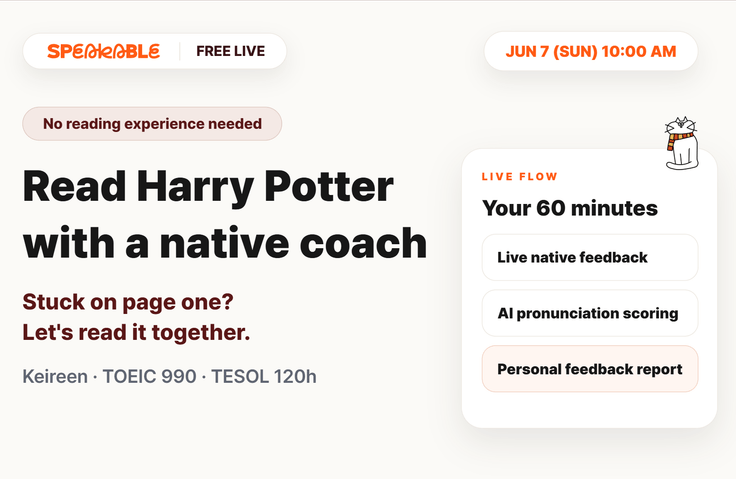Click the coach name Keireen
This screenshot has height=479, width=736.
pos(55,377)
